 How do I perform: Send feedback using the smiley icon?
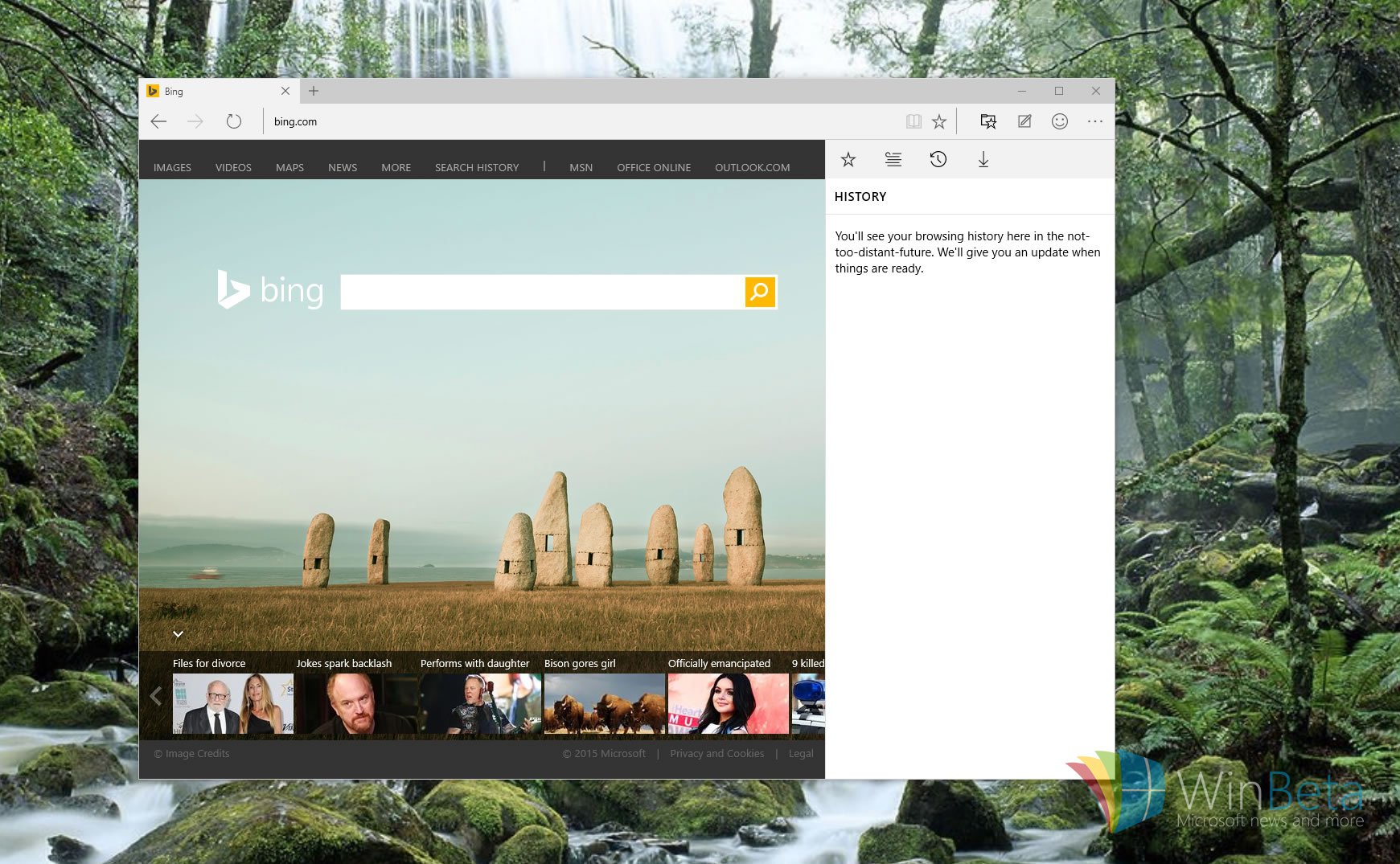click(x=1060, y=121)
